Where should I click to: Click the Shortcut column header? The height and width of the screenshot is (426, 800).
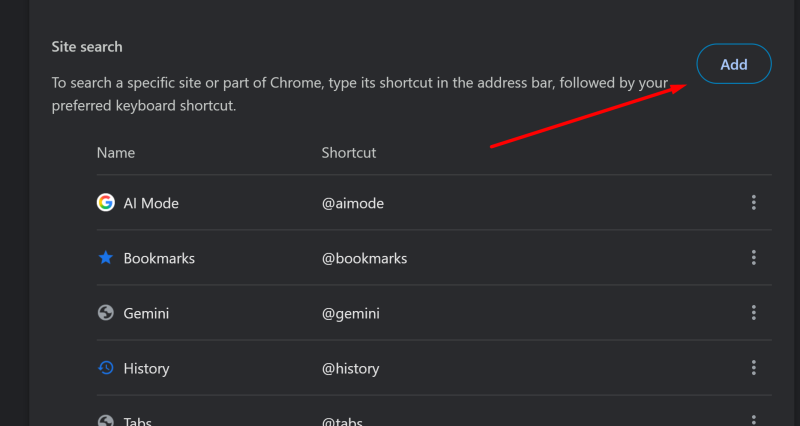[349, 153]
